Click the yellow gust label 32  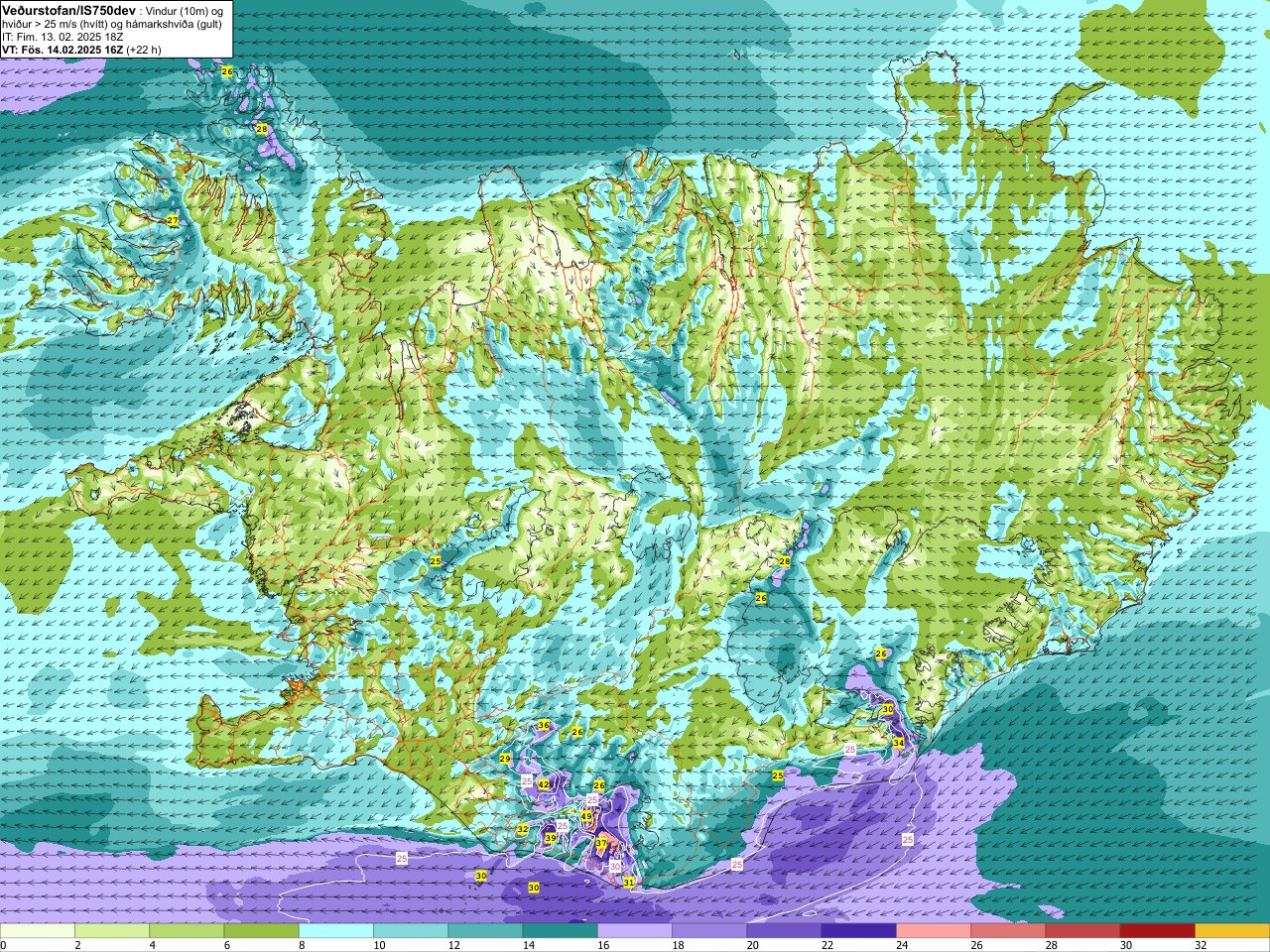point(523,829)
